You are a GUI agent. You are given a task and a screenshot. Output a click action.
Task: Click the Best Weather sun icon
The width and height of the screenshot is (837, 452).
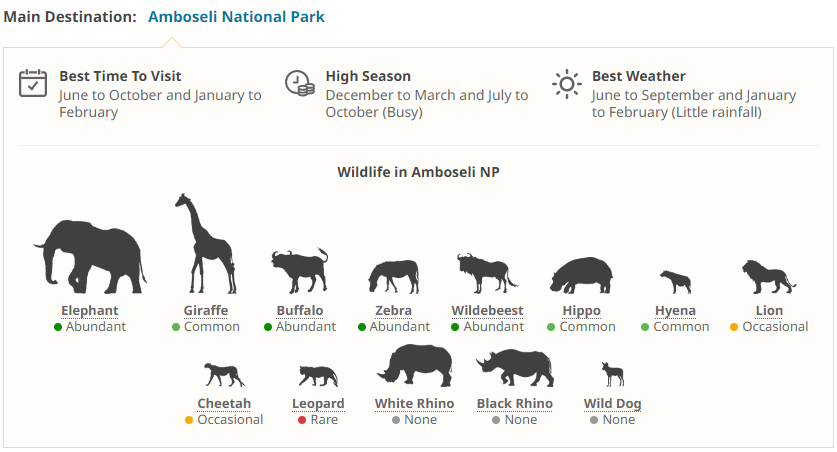coord(567,83)
